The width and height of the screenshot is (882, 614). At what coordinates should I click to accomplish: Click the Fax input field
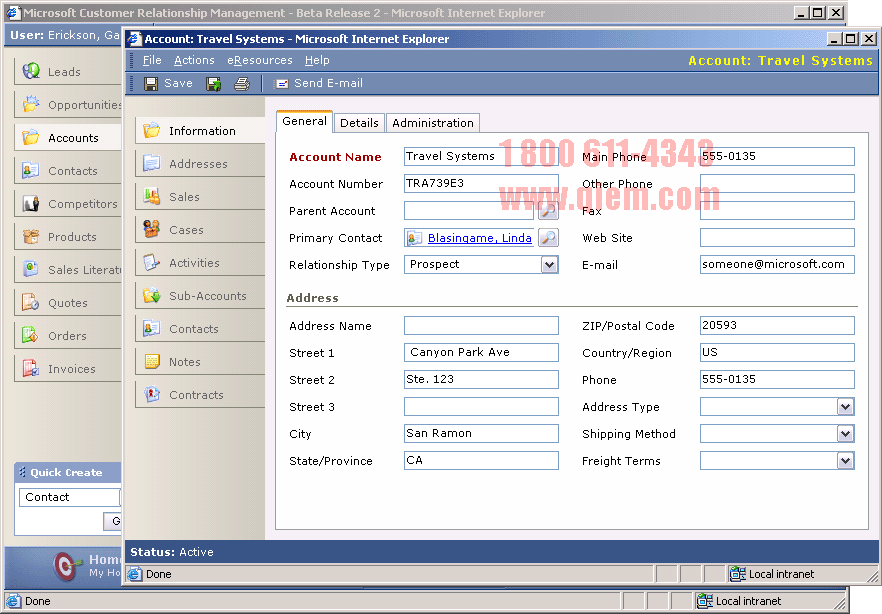point(777,210)
